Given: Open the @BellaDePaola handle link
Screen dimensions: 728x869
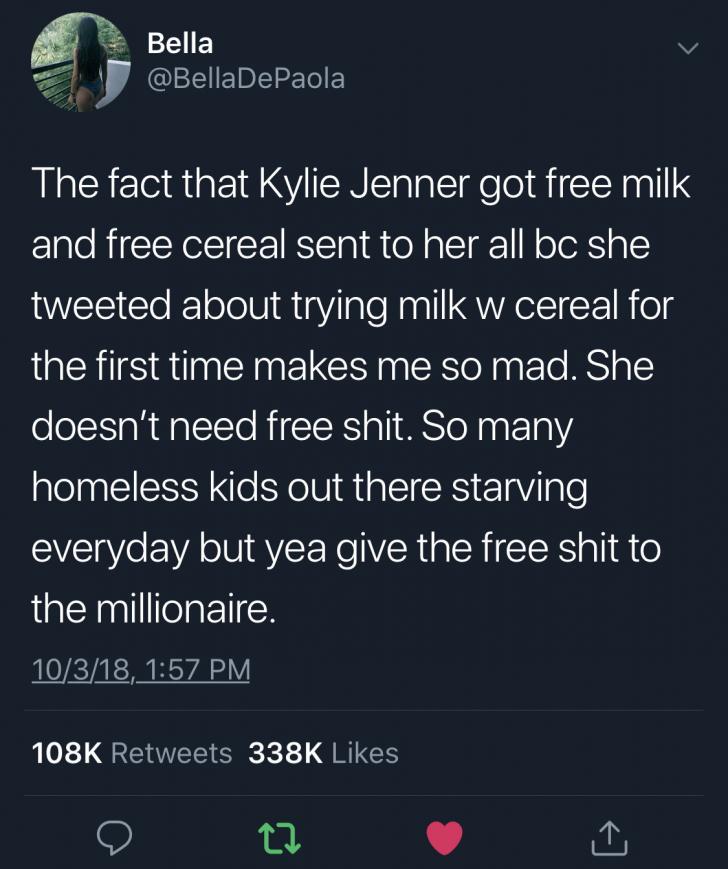Looking at the screenshot, I should pyautogui.click(x=246, y=79).
